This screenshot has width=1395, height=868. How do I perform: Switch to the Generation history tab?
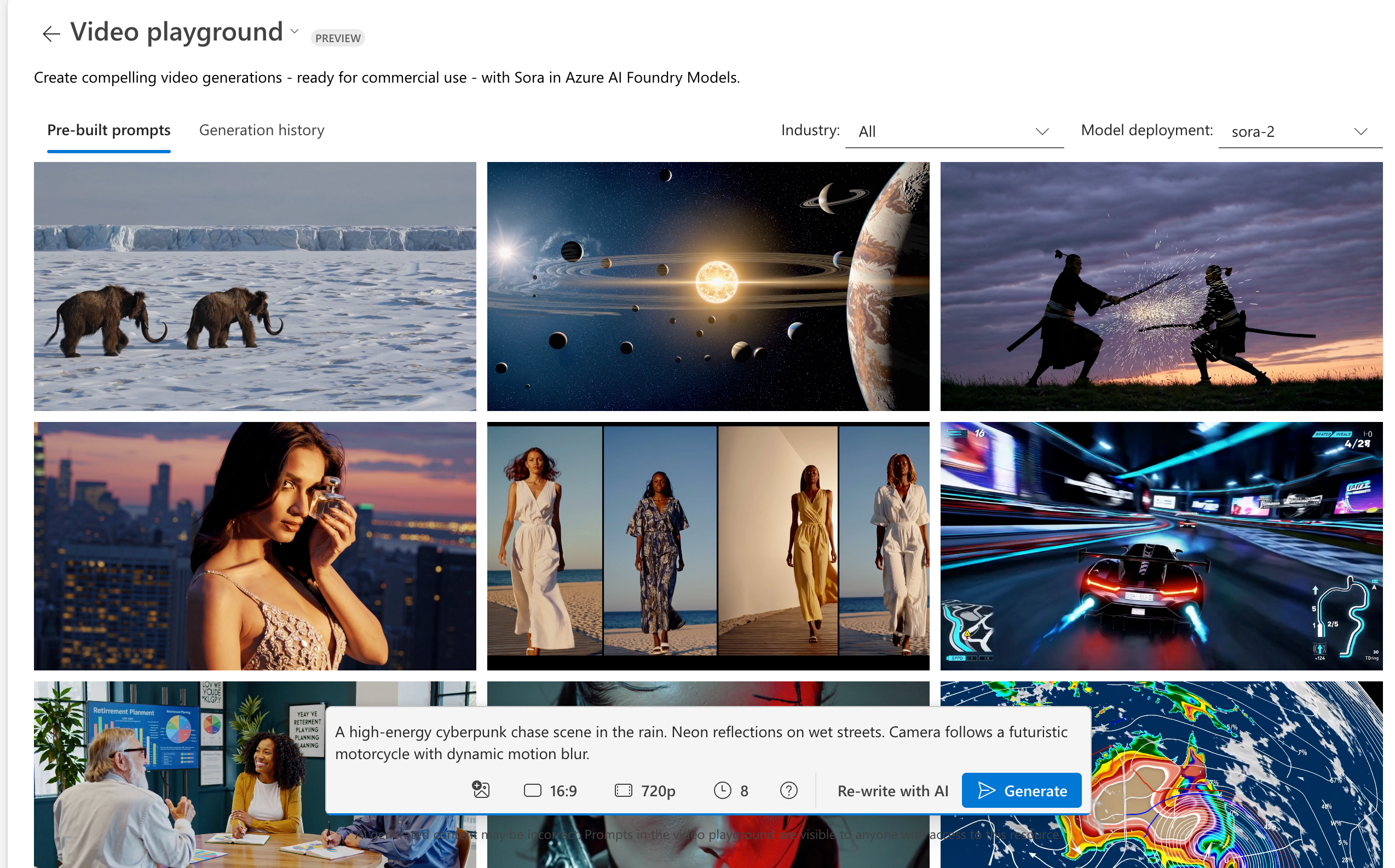pyautogui.click(x=261, y=130)
